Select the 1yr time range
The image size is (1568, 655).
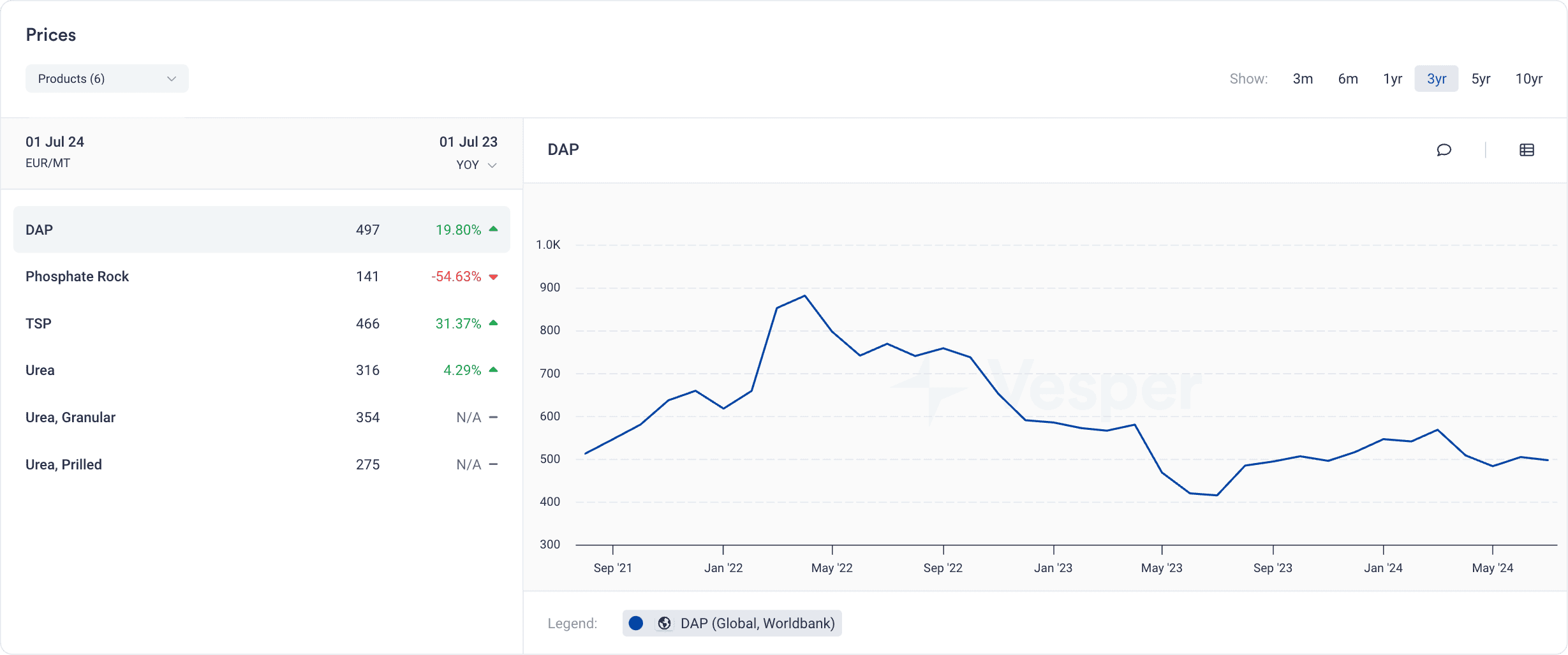coord(1393,78)
